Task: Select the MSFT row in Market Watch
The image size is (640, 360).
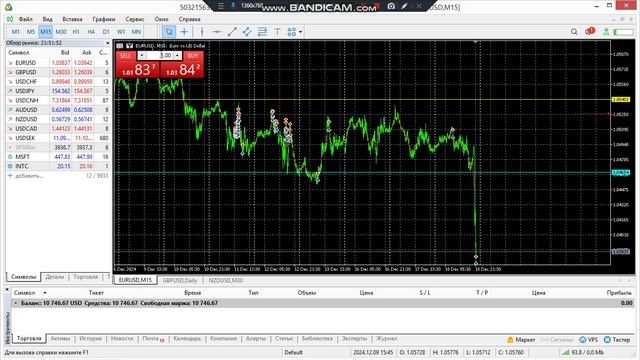Action: click(x=58, y=157)
